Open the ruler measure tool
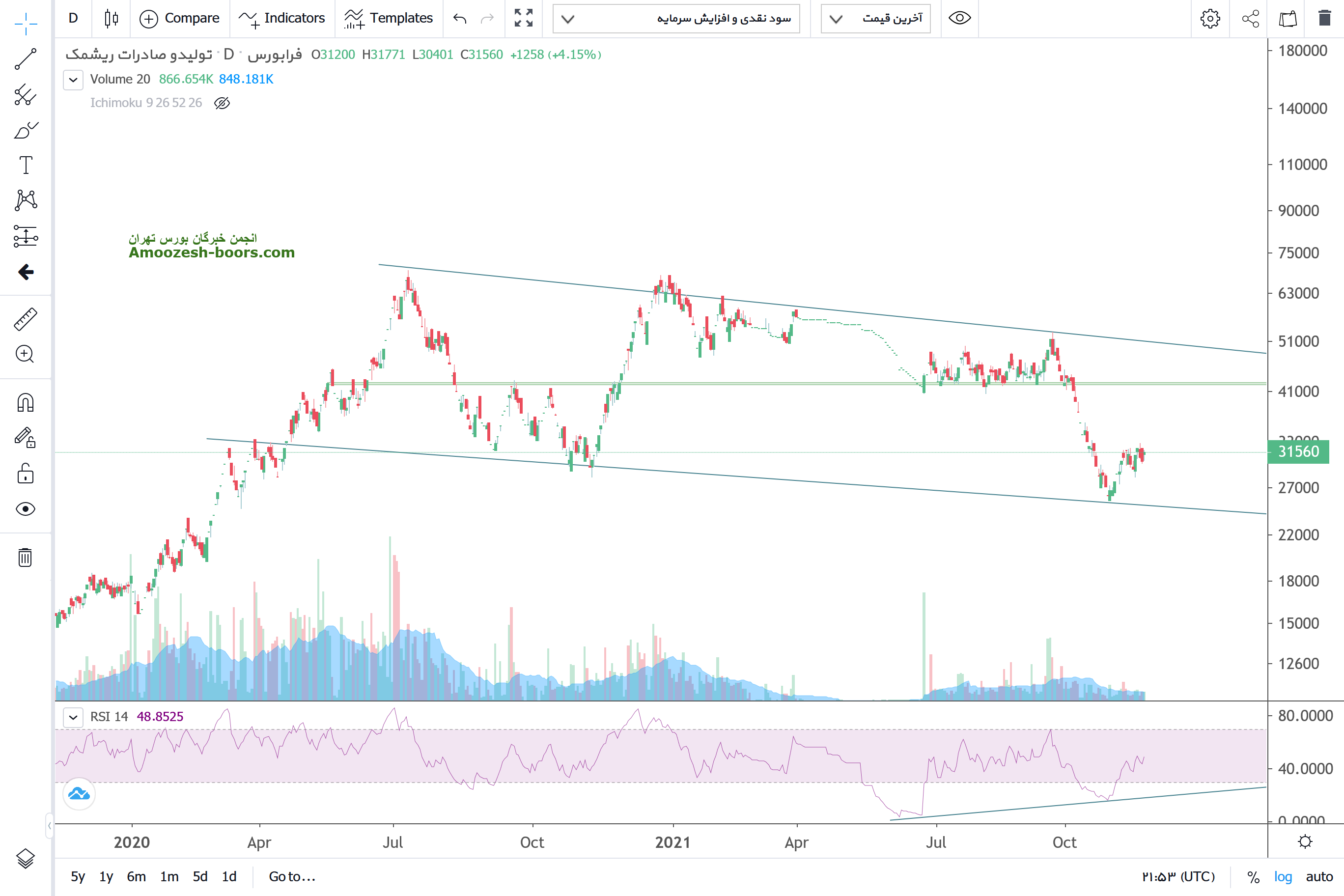The image size is (1344, 896). pos(25,319)
